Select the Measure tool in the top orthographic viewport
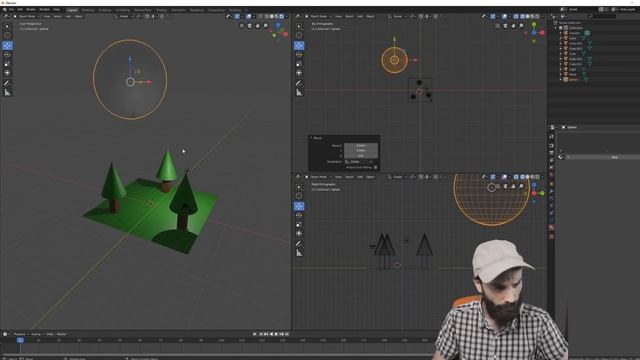The width and height of the screenshot is (640, 360). (x=299, y=93)
